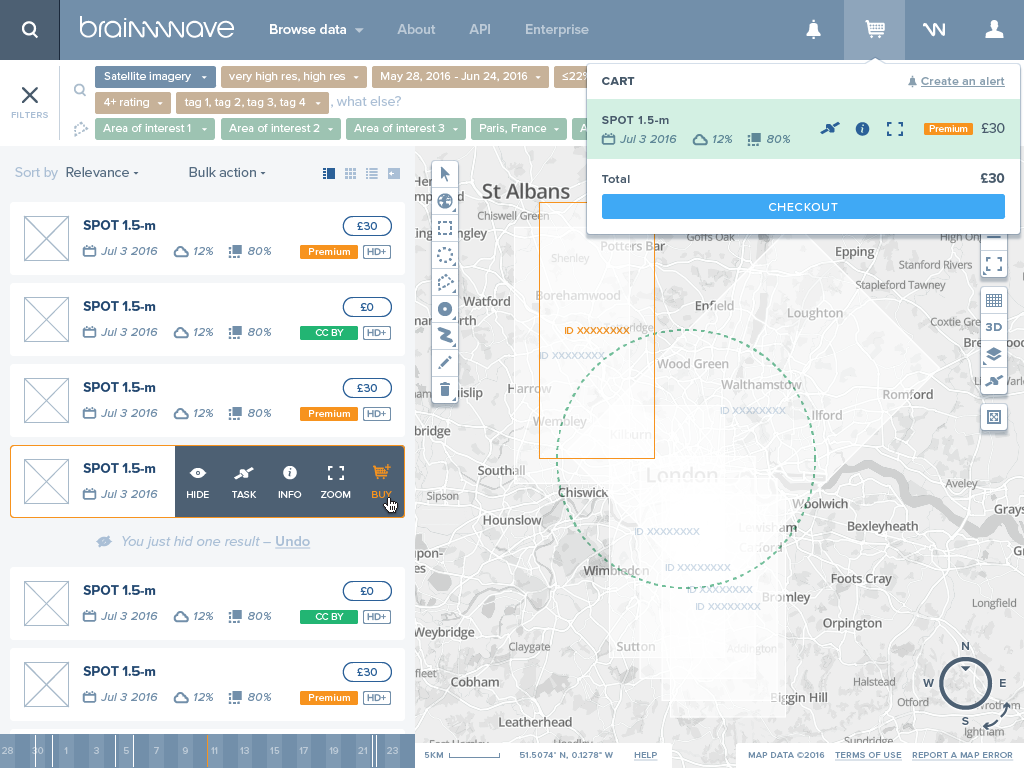1024x768 pixels.
Task: Click REPORT A MAP ERROR link
Action: click(x=962, y=755)
